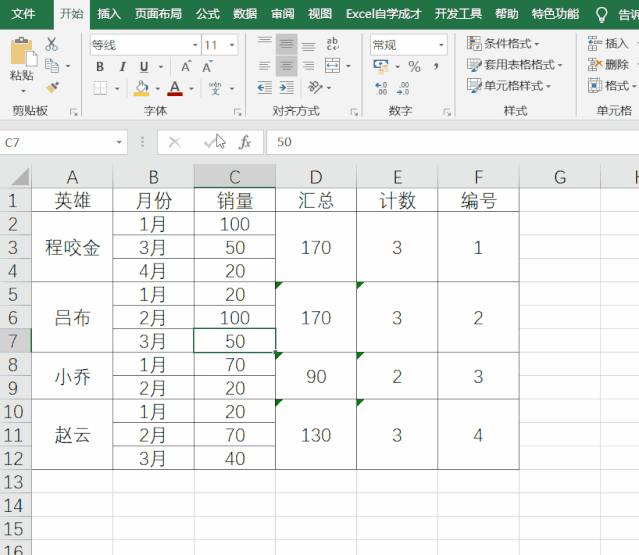Switch to the 插入 ribbon tab

[x=109, y=14]
